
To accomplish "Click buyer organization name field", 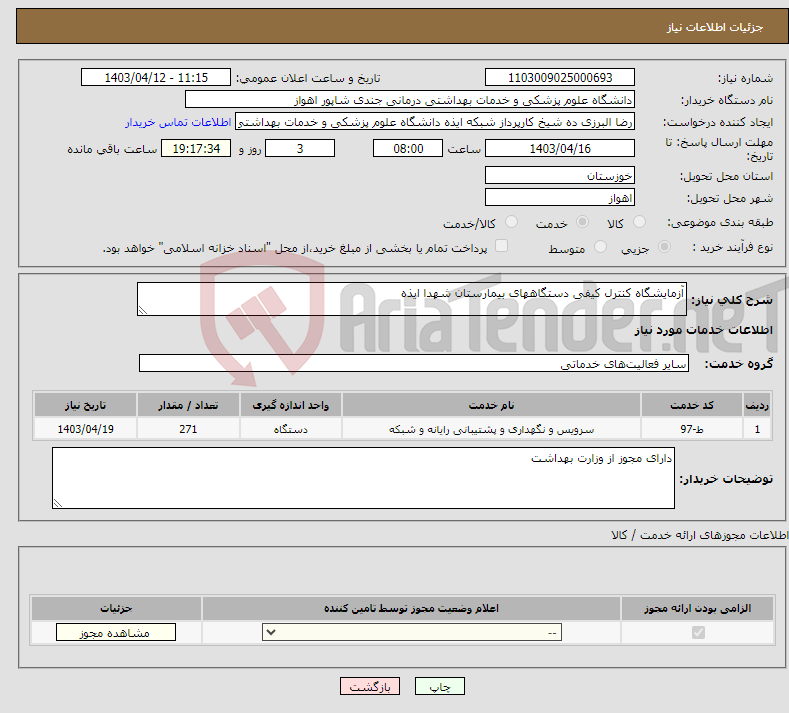I will [x=410, y=100].
